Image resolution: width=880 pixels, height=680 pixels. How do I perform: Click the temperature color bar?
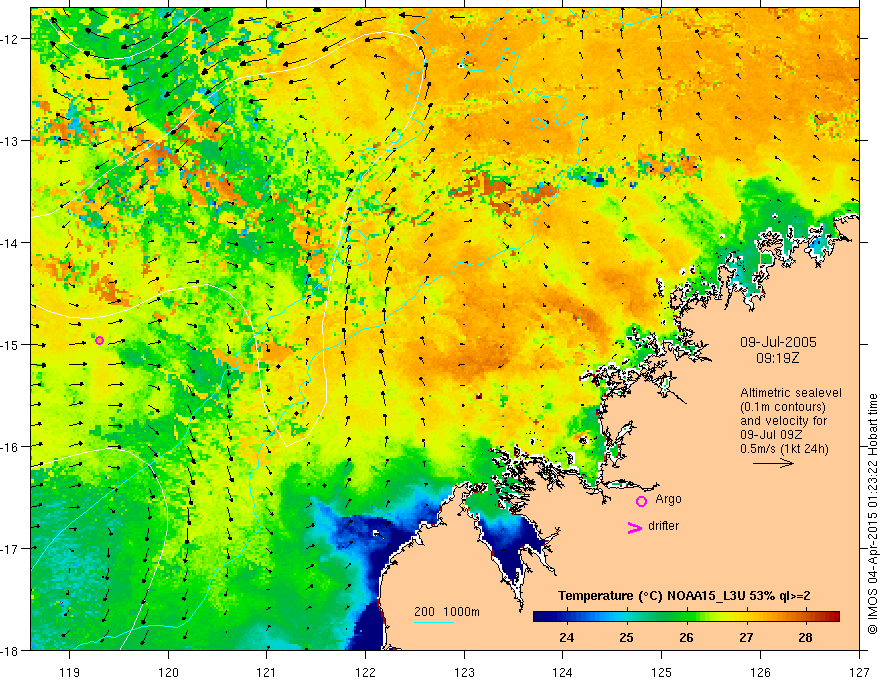[686, 616]
